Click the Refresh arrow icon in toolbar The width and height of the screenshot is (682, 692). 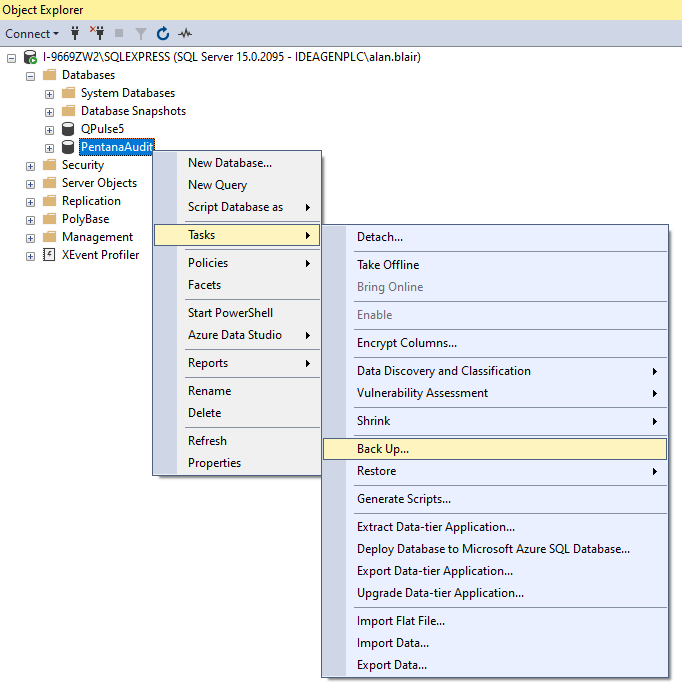(x=163, y=33)
